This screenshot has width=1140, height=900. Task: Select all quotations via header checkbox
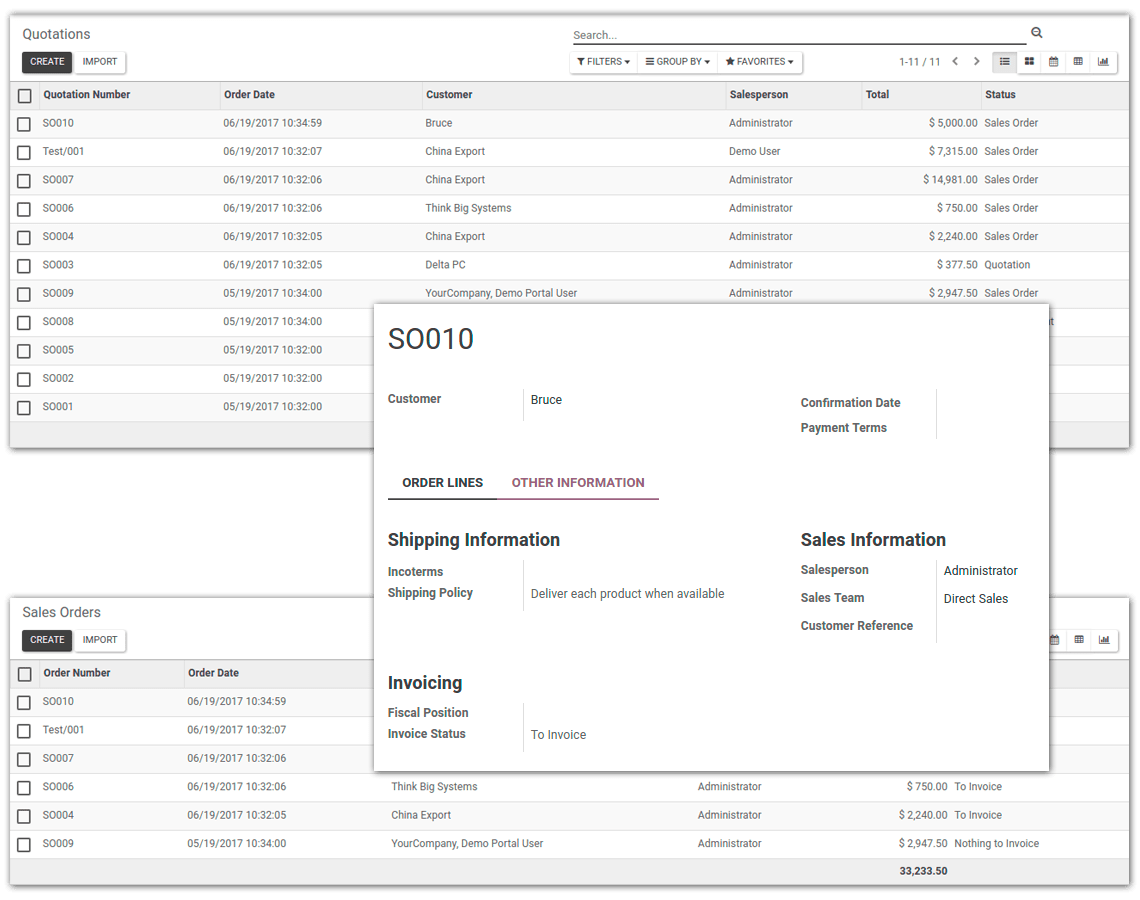click(x=24, y=94)
